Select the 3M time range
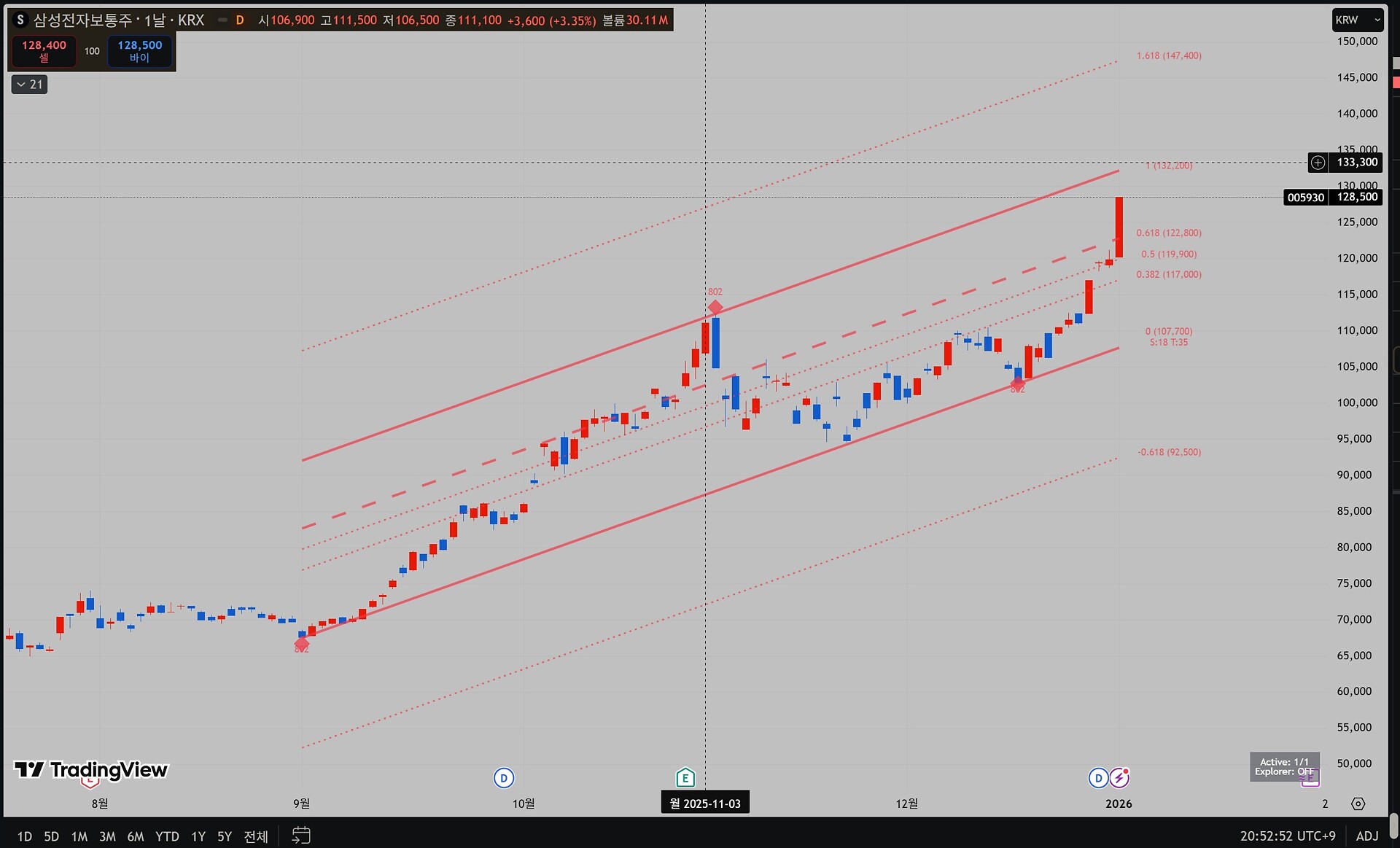 [x=107, y=836]
